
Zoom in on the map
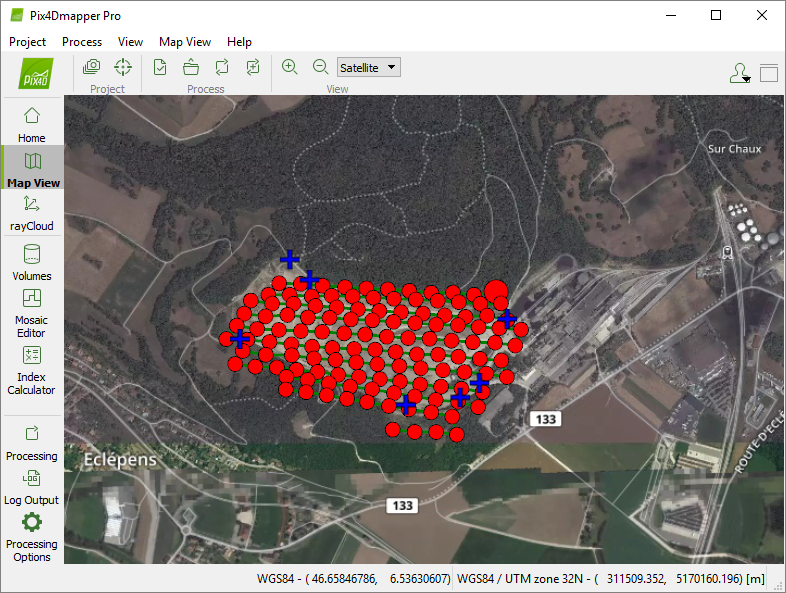(290, 67)
